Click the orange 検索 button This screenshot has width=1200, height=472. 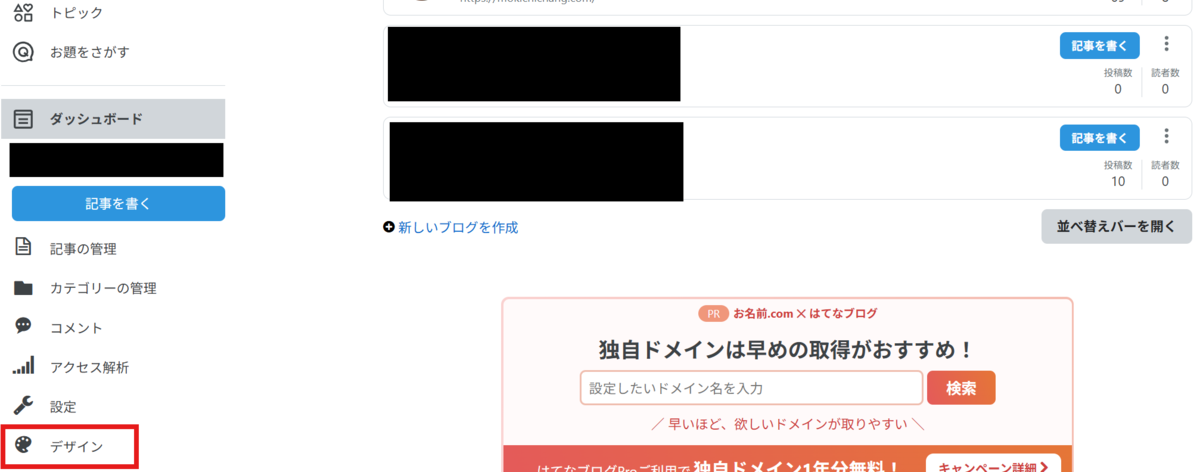pos(961,388)
